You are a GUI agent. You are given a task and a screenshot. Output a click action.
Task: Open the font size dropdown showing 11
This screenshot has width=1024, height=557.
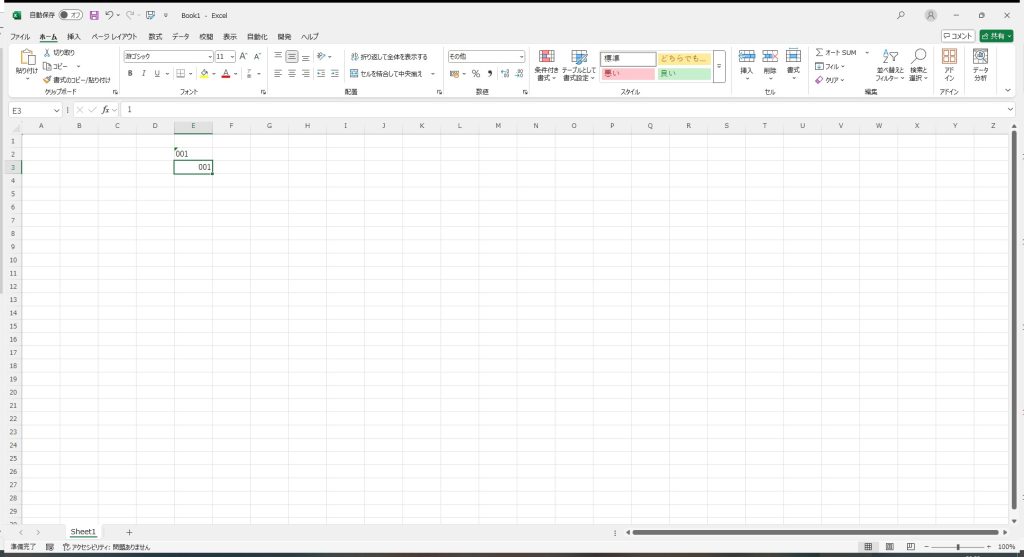click(232, 57)
